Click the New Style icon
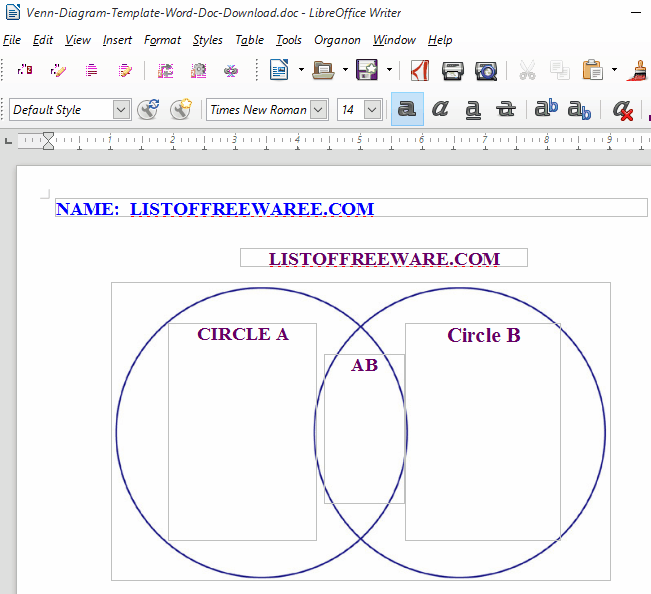The height and width of the screenshot is (594, 651). point(181,110)
